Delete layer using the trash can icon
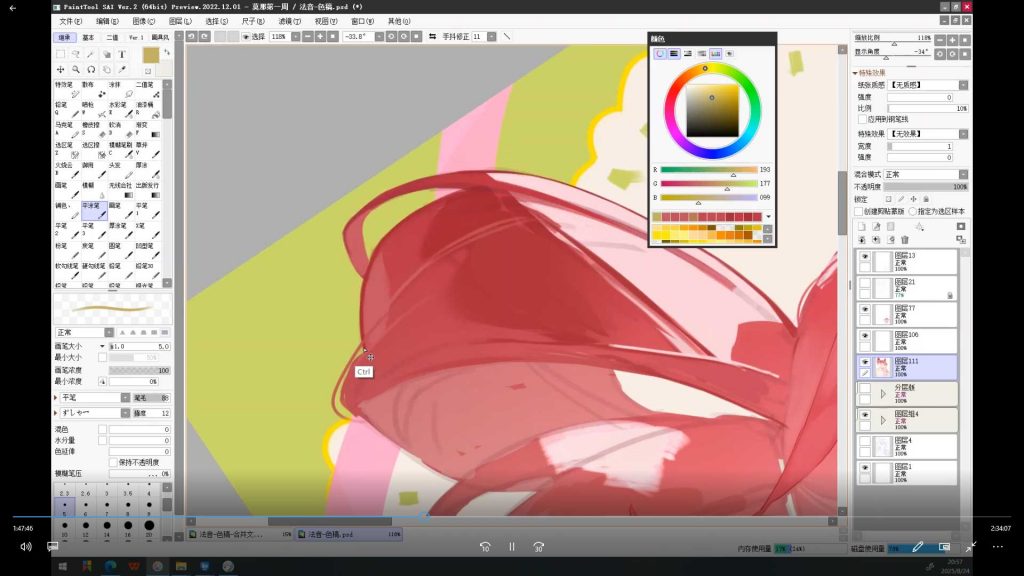The height and width of the screenshot is (576, 1024). 905,240
